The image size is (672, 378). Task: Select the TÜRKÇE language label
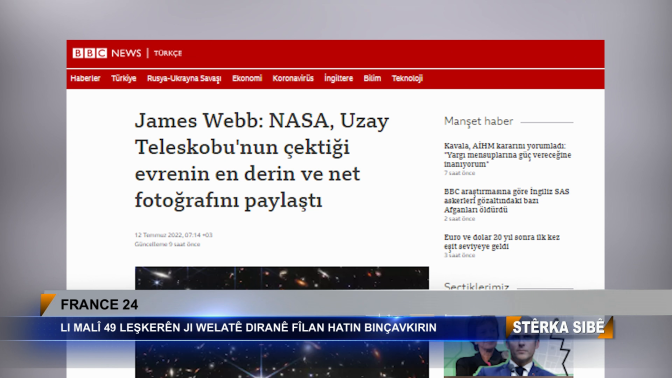[x=168, y=53]
